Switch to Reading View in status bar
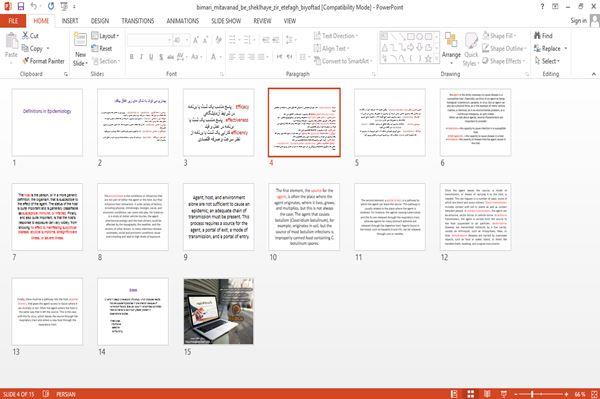Viewport: 600px width, 399px height. (x=487, y=394)
